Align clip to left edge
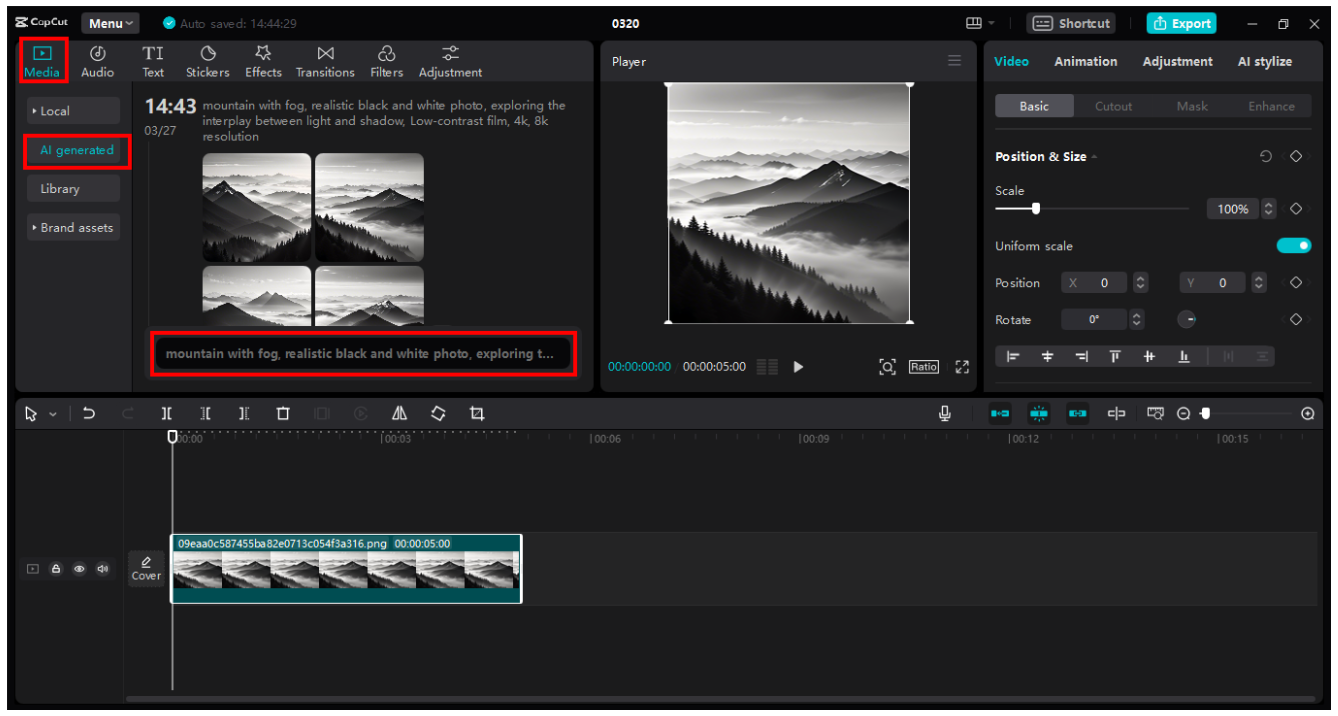 coord(1012,356)
